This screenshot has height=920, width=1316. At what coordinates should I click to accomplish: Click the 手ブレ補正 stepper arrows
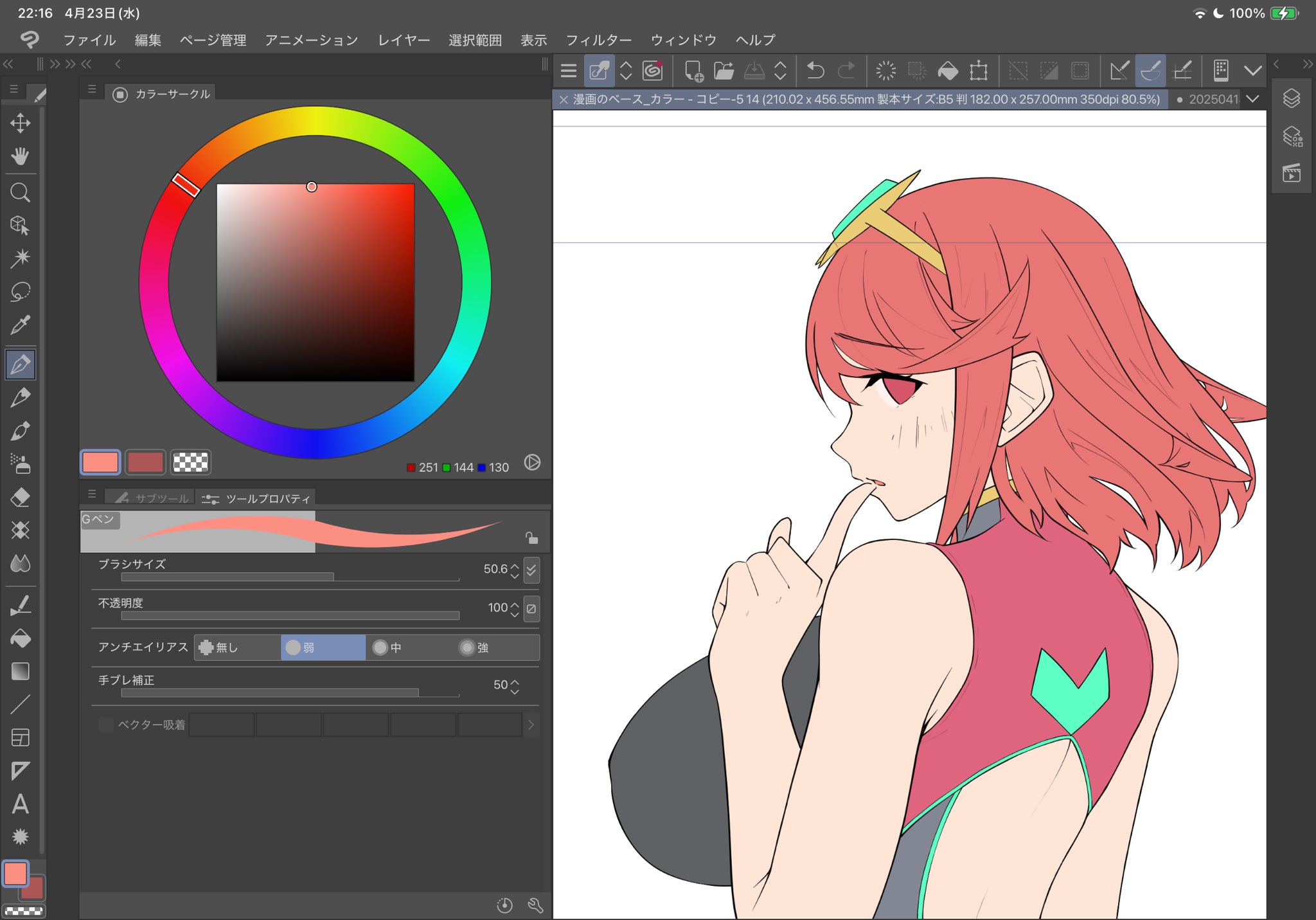[515, 686]
